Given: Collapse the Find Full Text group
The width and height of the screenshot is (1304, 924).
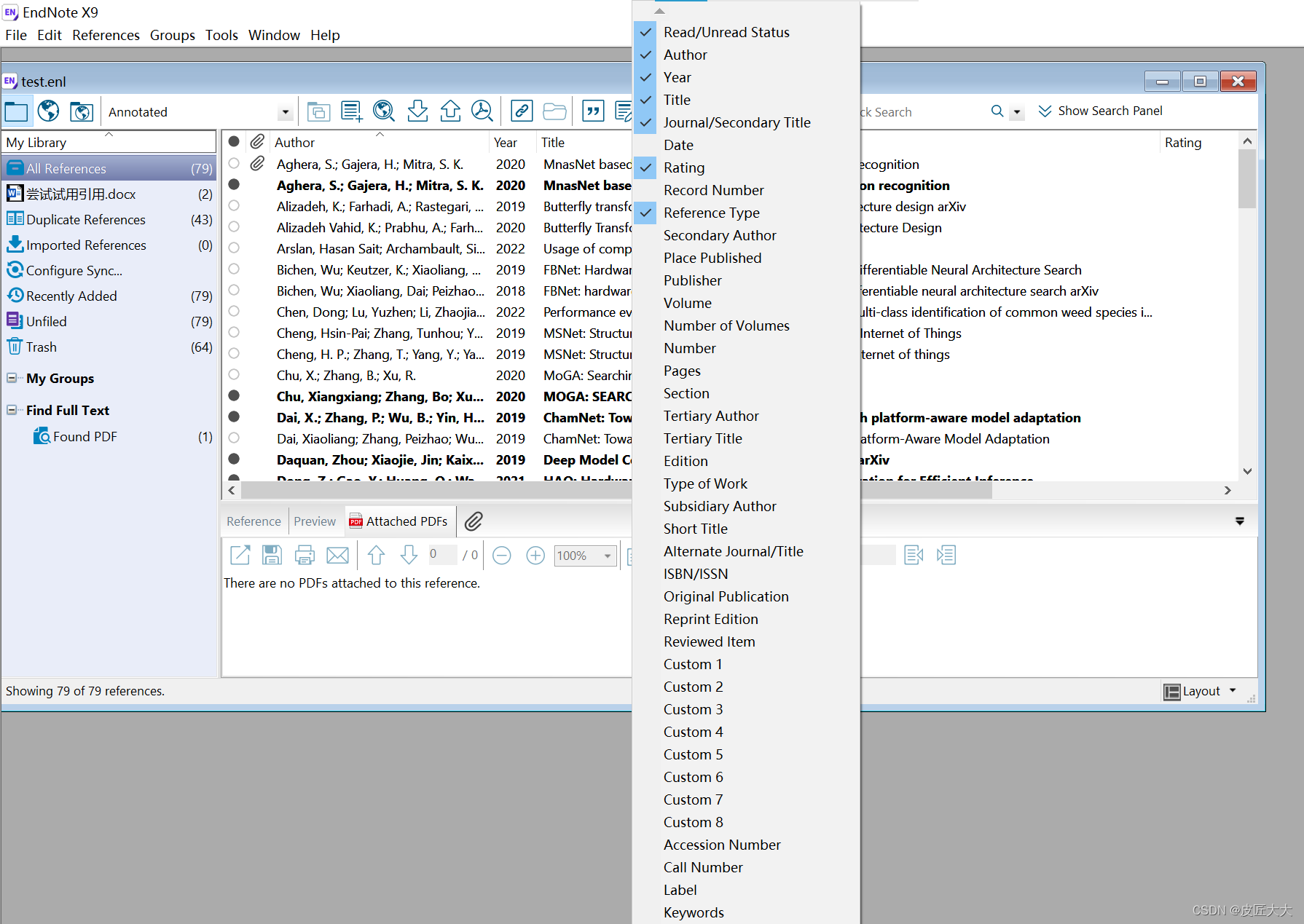Looking at the screenshot, I should pos(12,410).
